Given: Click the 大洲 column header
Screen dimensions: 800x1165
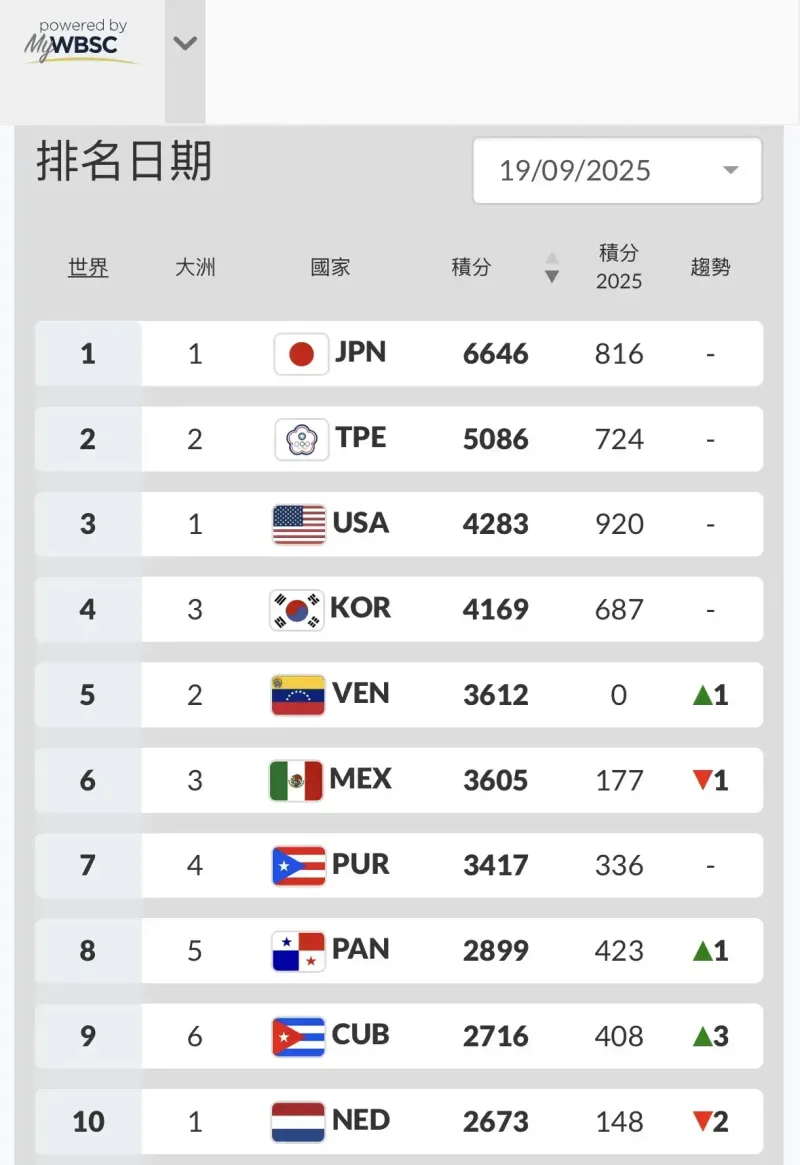Looking at the screenshot, I should click(x=195, y=268).
